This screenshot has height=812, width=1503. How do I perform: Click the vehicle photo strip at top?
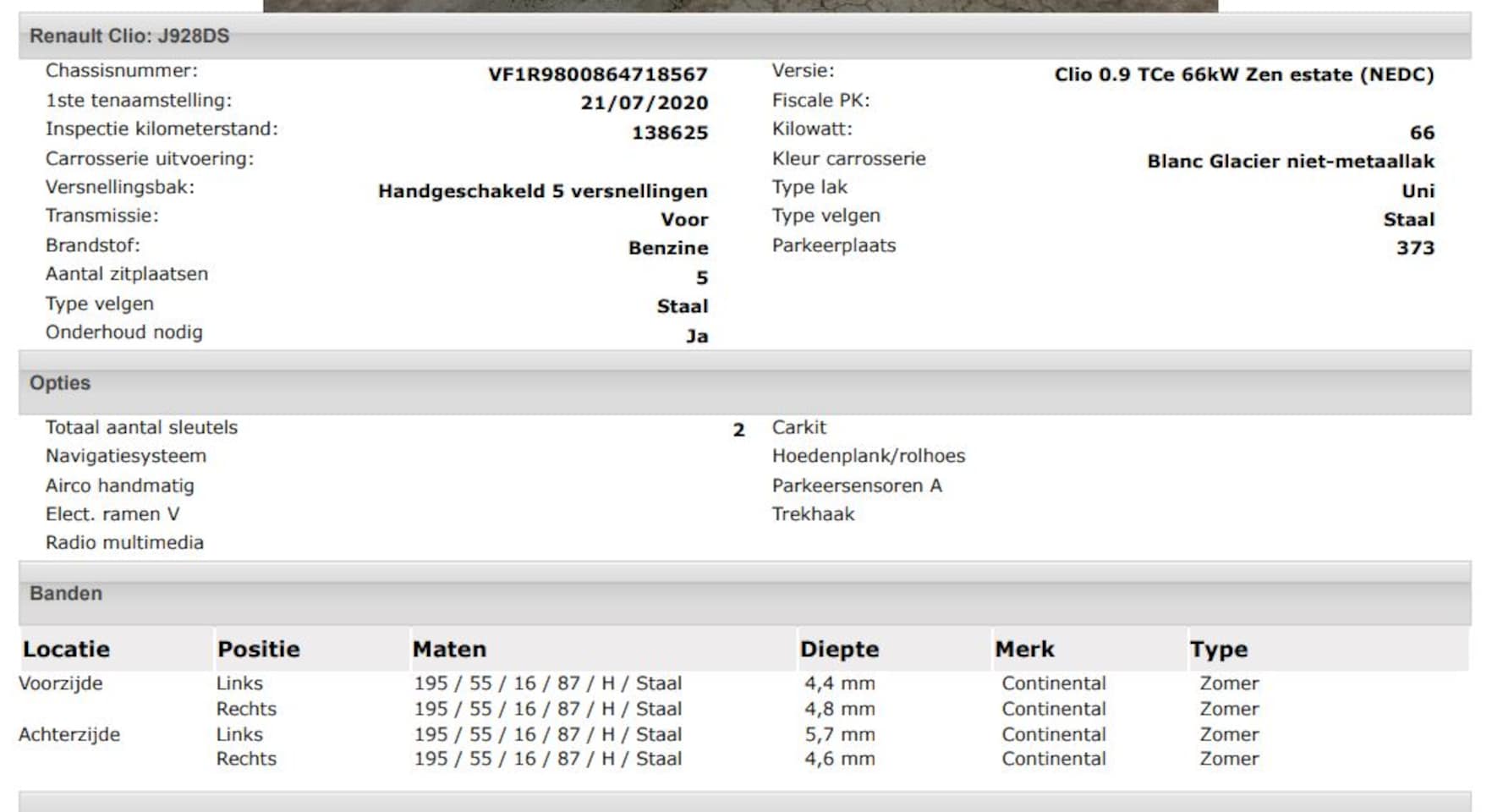[740, 5]
